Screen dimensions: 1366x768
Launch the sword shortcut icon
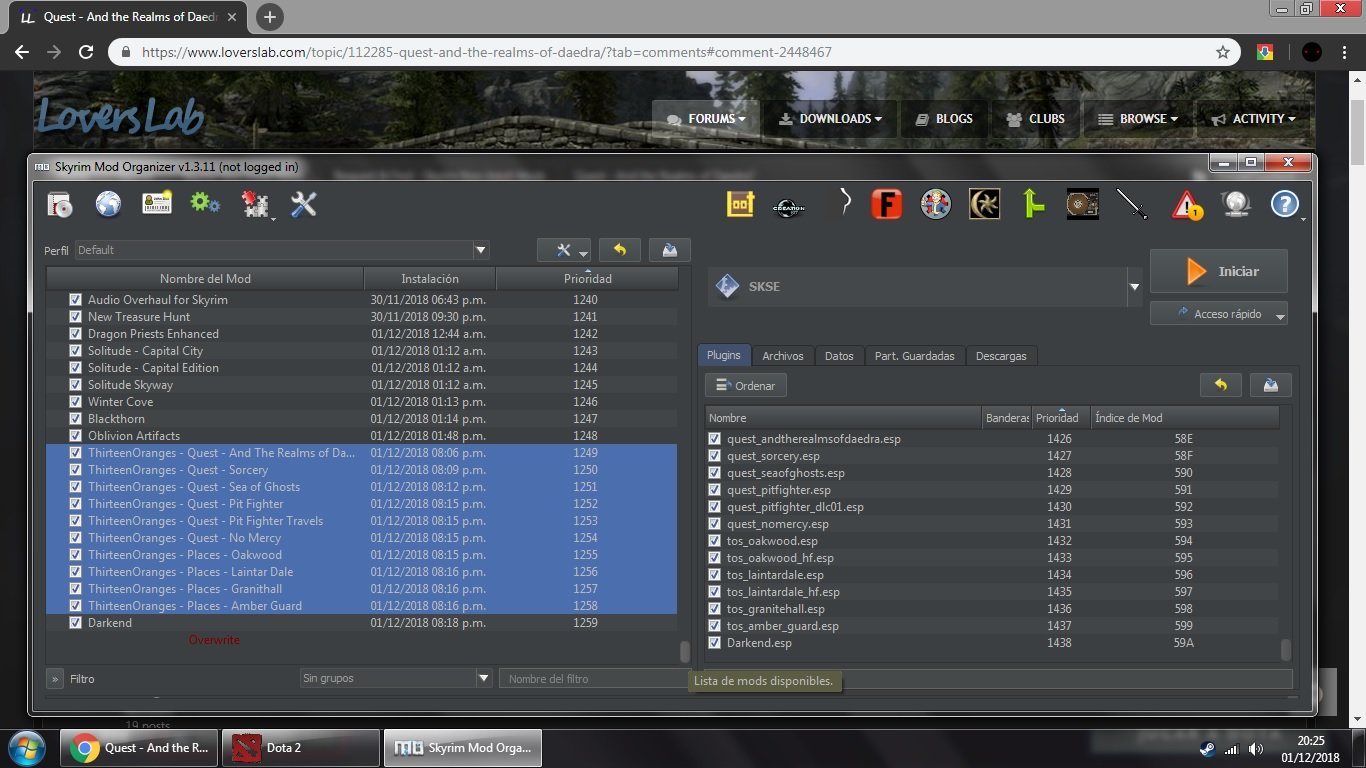click(x=1131, y=204)
